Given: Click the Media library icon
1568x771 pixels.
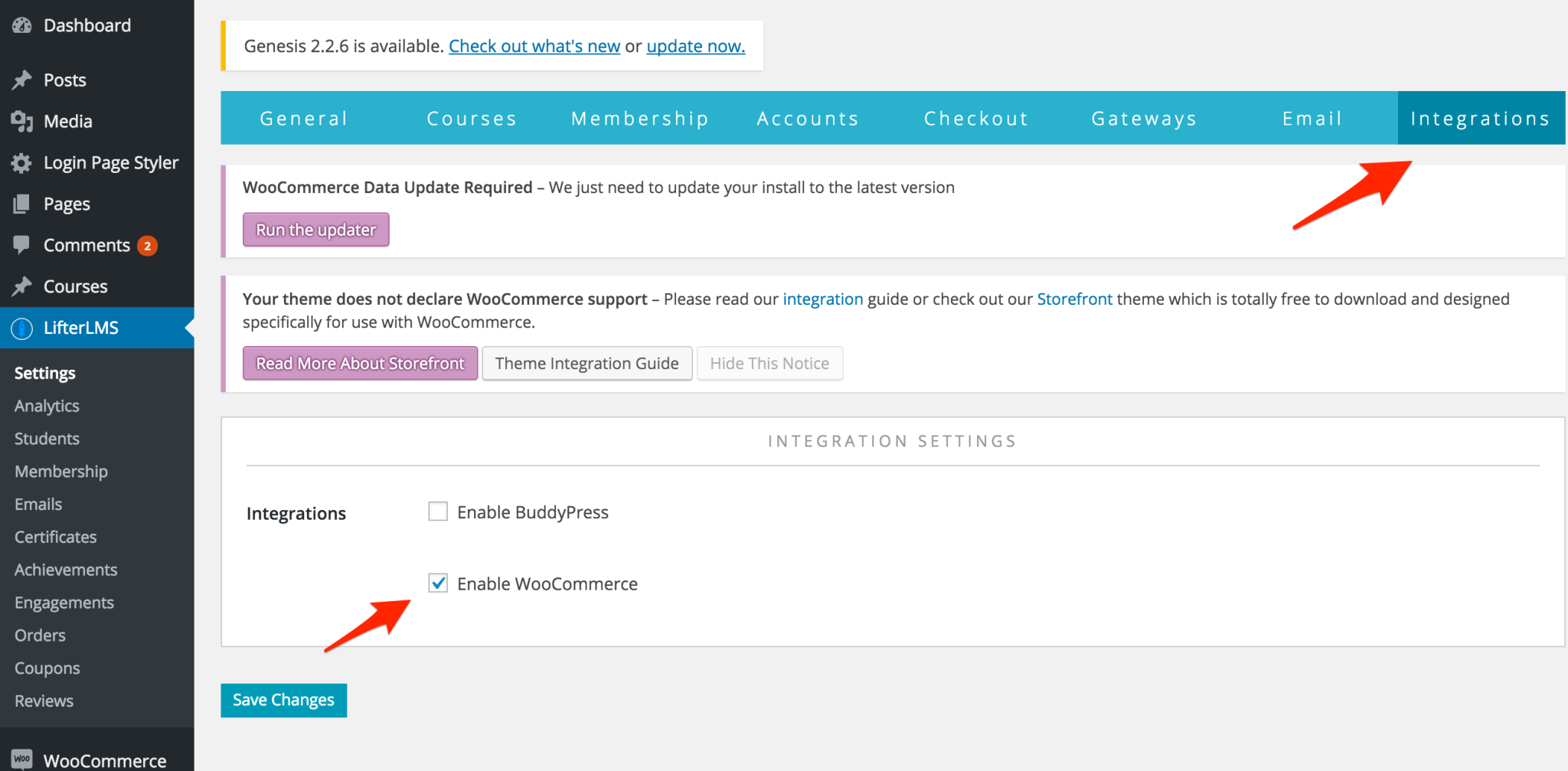Looking at the screenshot, I should coord(22,121).
